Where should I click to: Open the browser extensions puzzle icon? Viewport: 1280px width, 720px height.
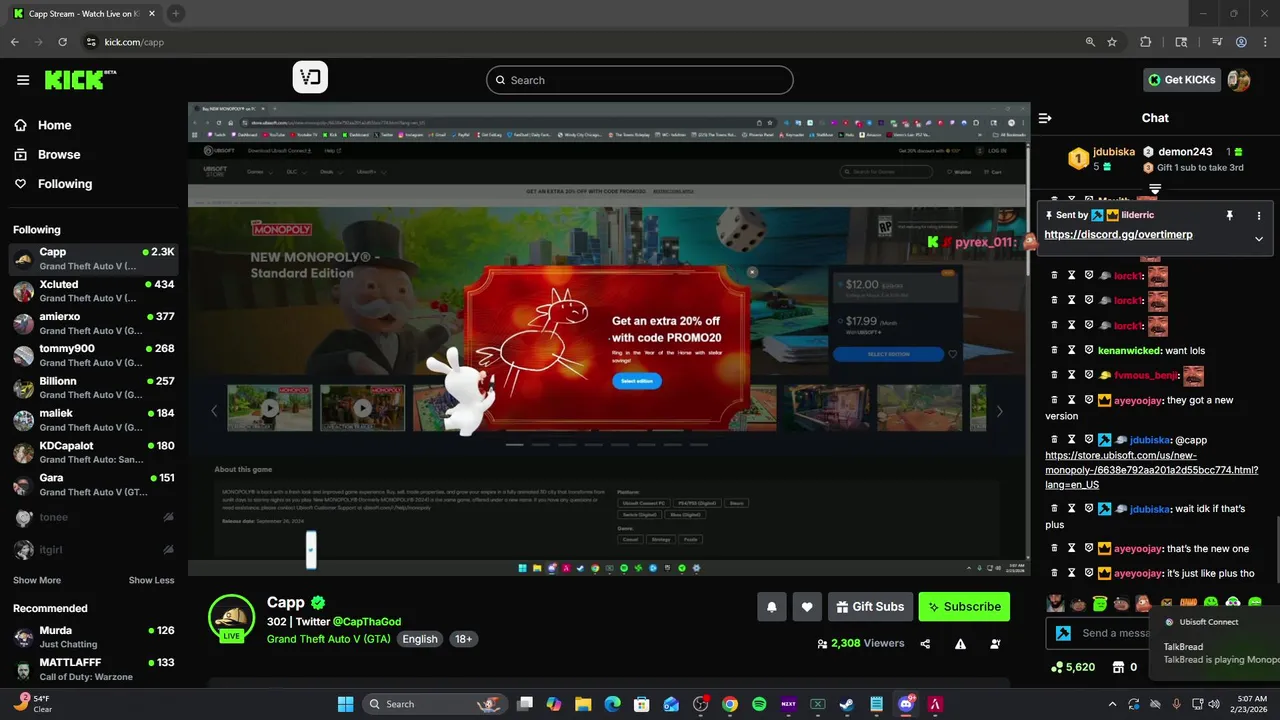pos(1146,42)
